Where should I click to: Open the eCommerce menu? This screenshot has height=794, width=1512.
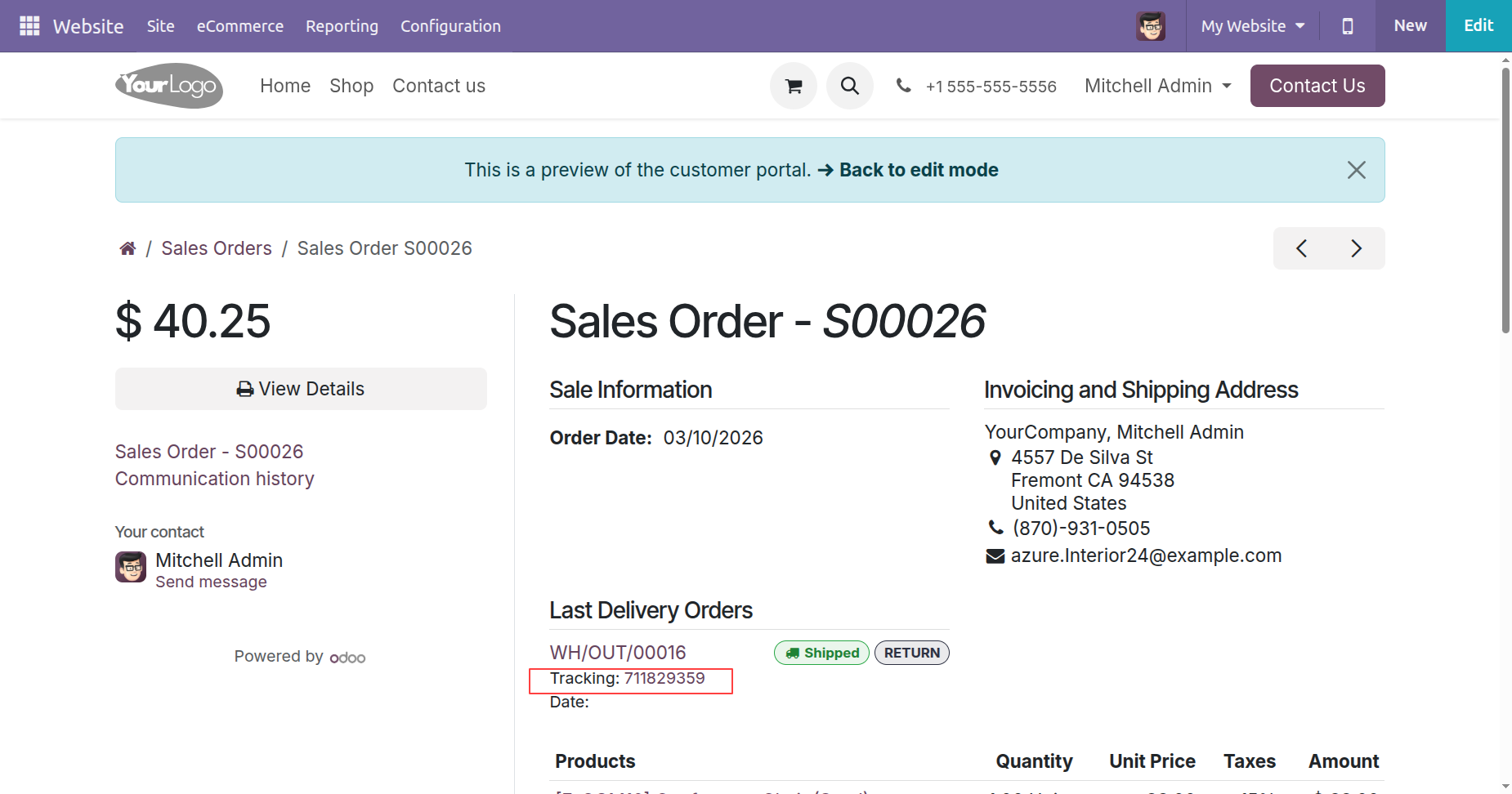[239, 26]
